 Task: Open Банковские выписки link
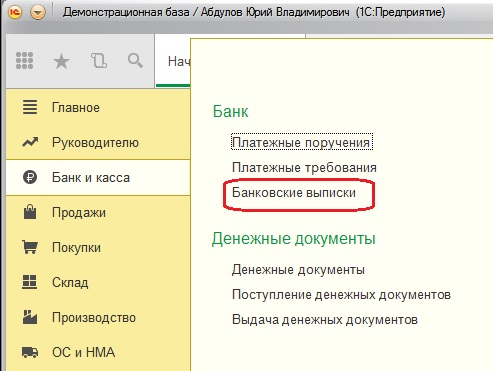(294, 193)
